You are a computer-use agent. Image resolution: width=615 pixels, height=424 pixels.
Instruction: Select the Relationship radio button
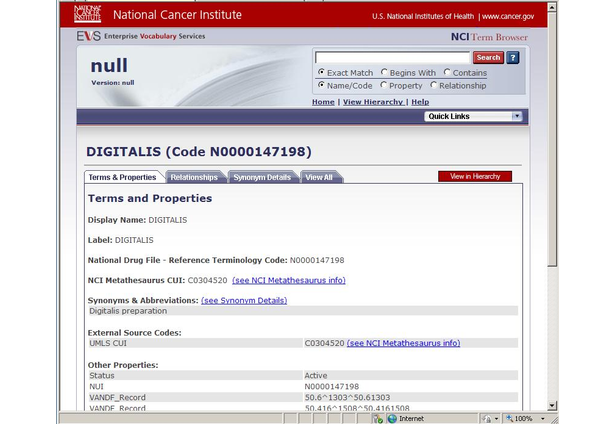pyautogui.click(x=433, y=85)
